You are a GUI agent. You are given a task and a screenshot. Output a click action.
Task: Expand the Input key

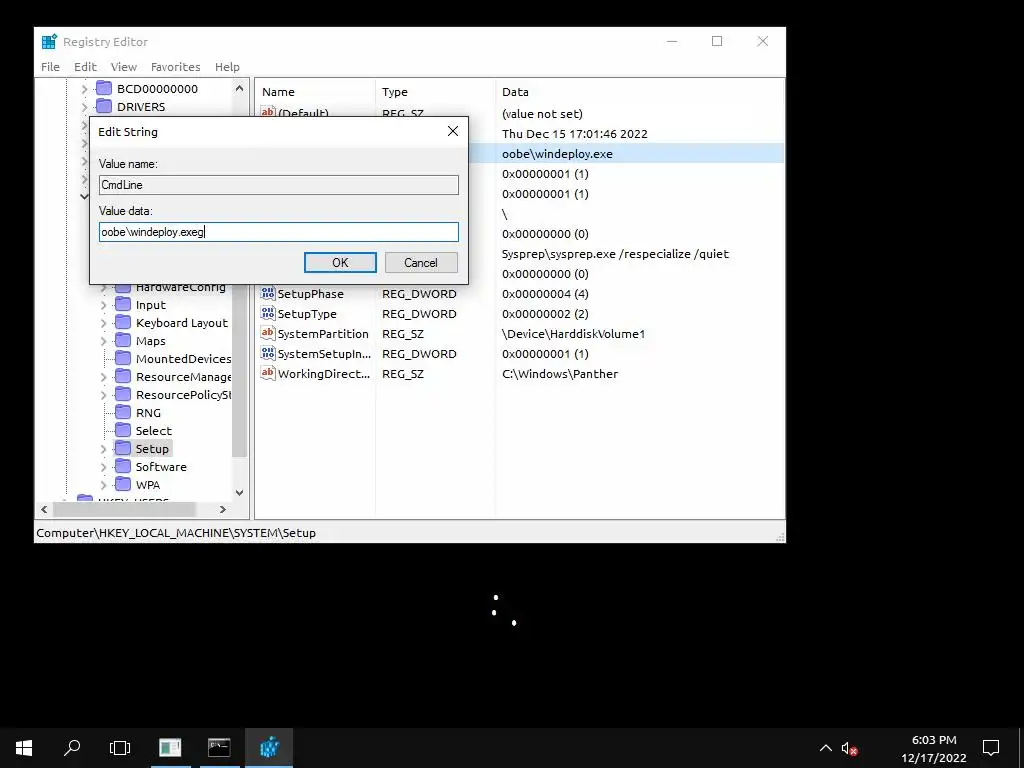103,305
